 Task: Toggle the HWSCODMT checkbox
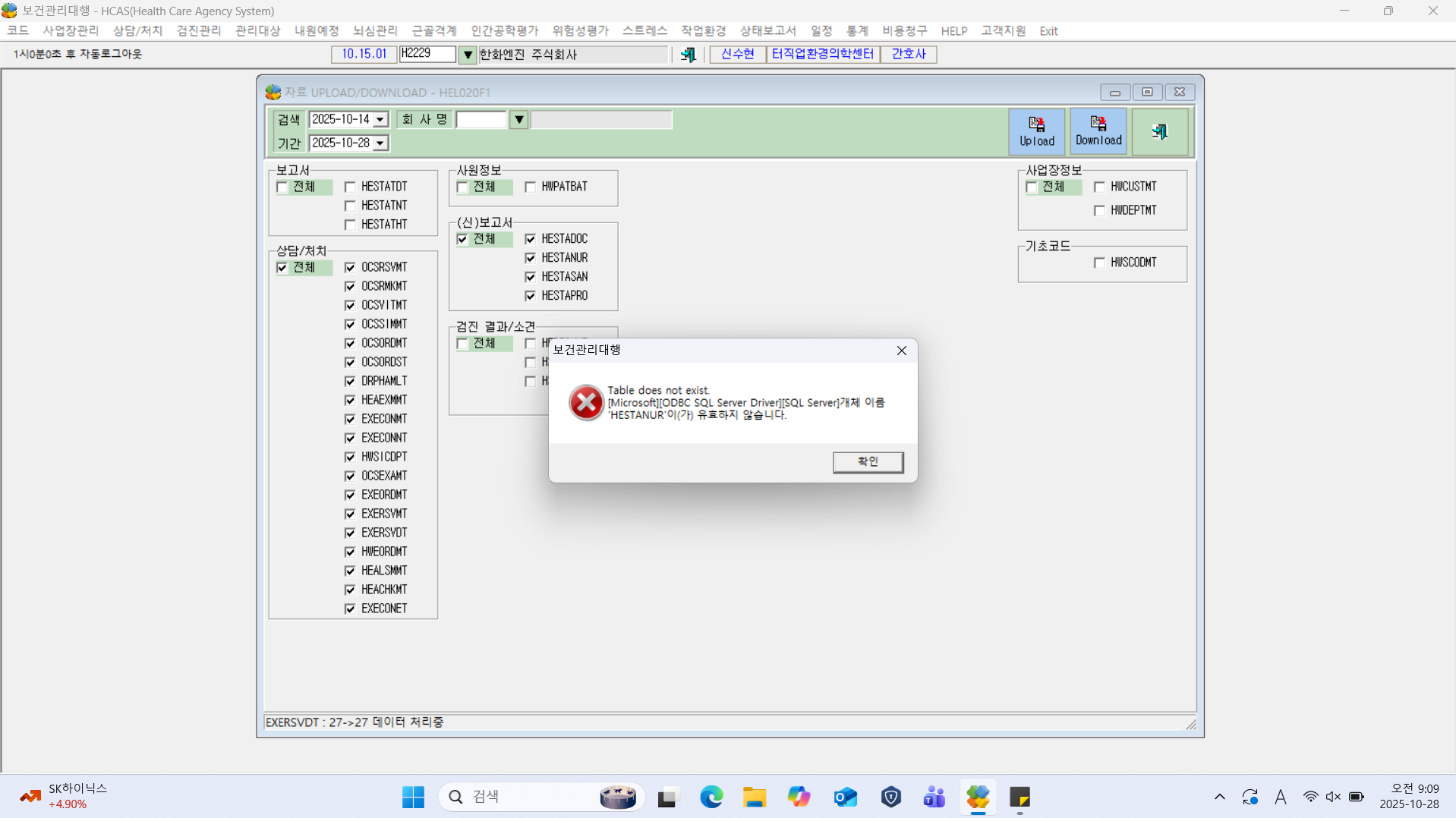(1099, 263)
